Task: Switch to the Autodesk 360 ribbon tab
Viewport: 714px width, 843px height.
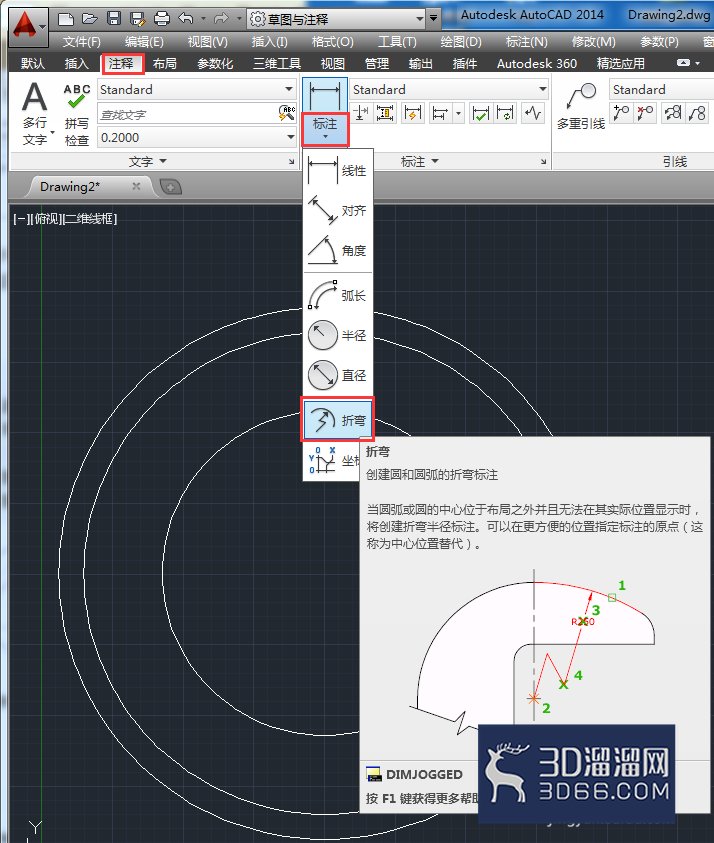Action: (537, 63)
